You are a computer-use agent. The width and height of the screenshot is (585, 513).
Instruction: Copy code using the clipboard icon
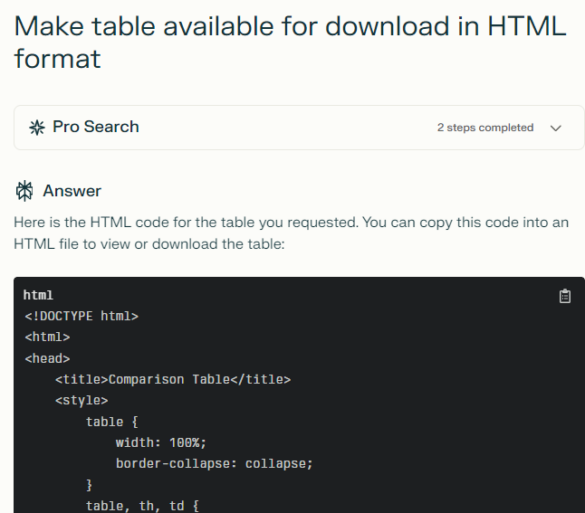point(564,296)
